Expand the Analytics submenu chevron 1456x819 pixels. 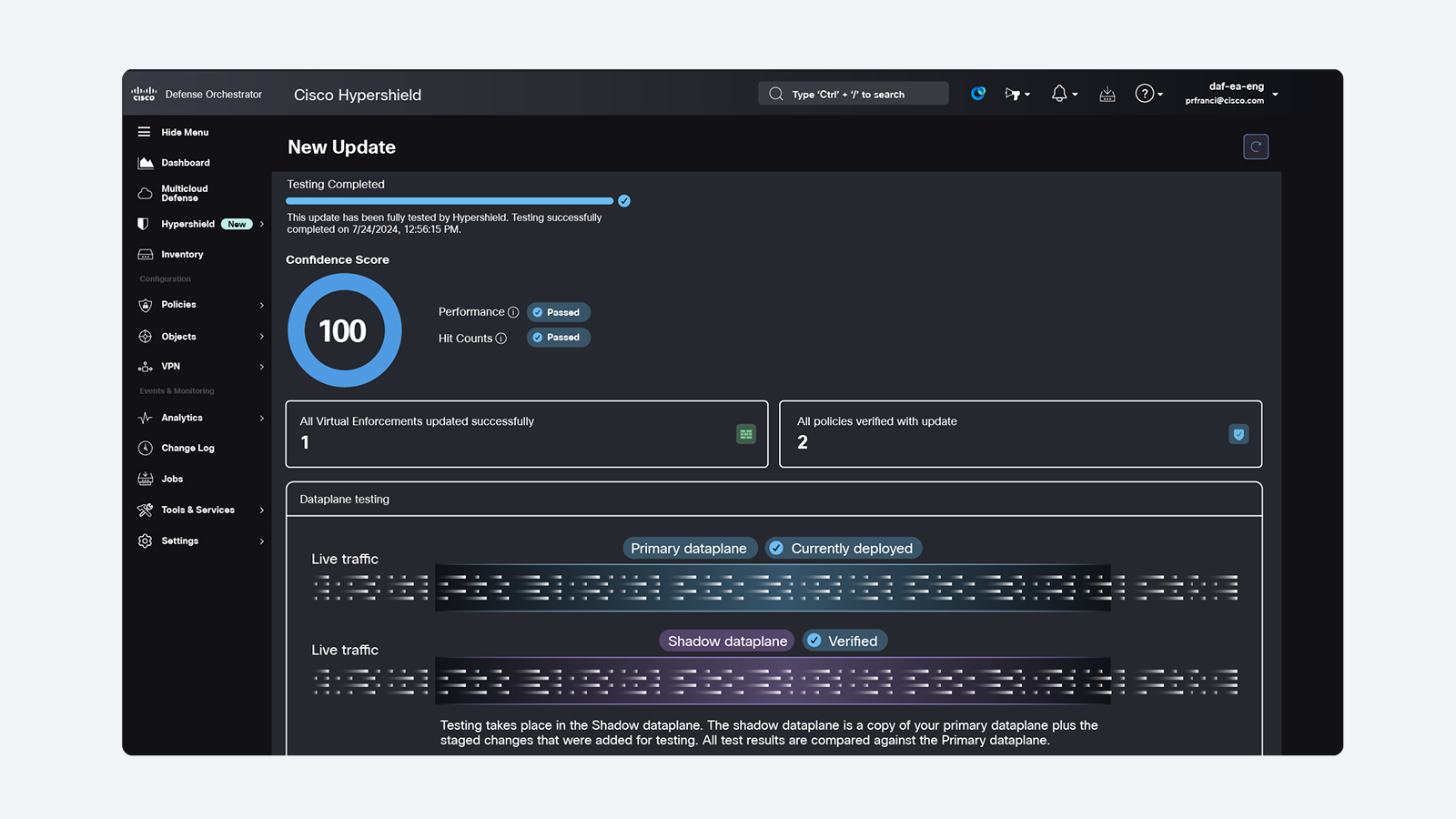tap(262, 418)
